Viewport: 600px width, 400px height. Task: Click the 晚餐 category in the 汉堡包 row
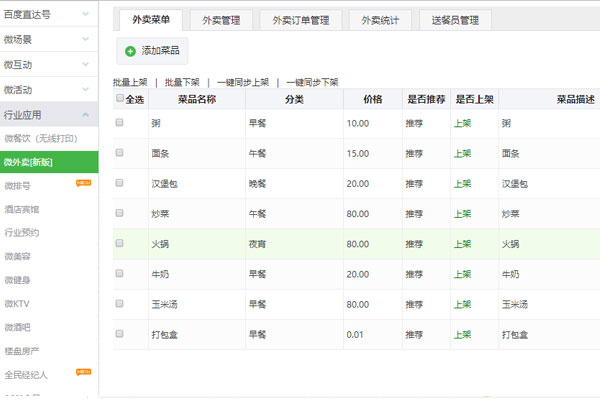point(257,184)
